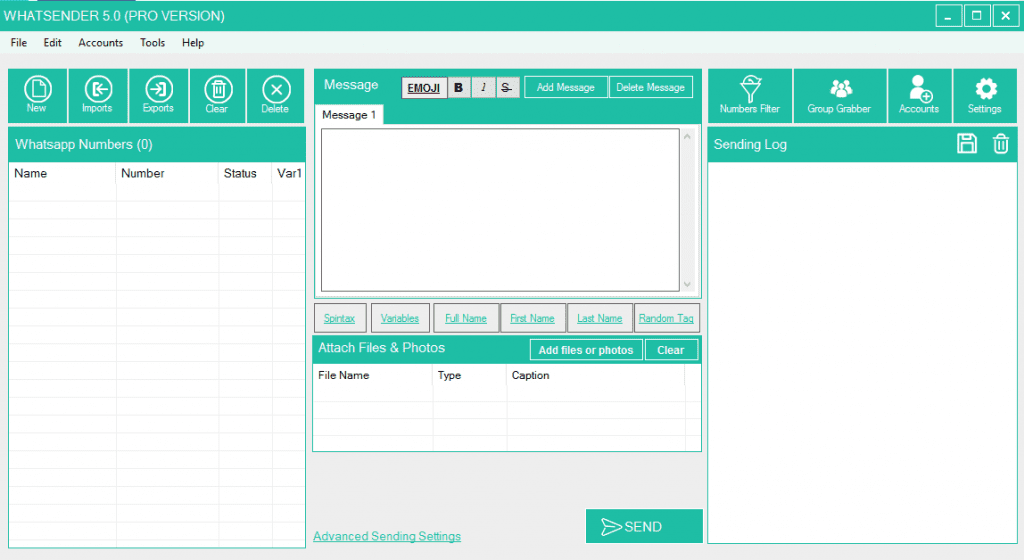Open the Imports tool
The height and width of the screenshot is (560, 1024).
tap(97, 95)
